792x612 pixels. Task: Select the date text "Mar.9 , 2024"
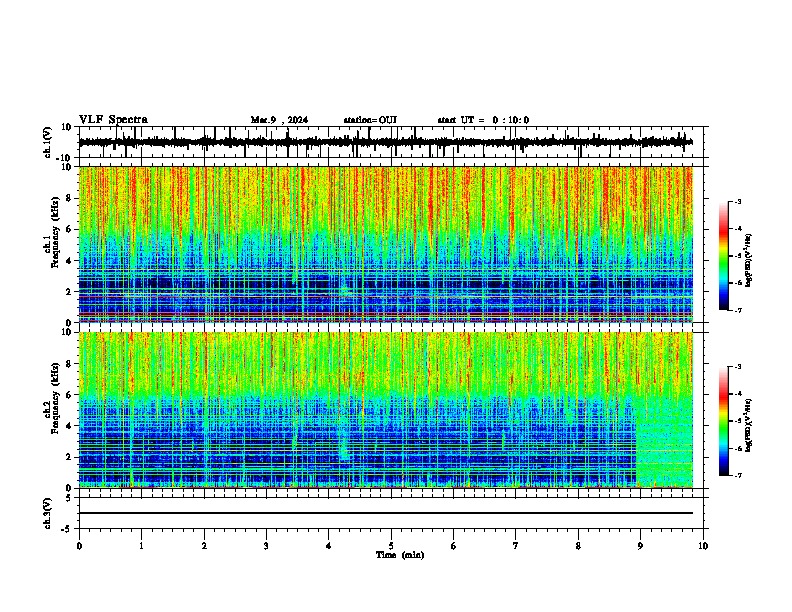coord(279,120)
